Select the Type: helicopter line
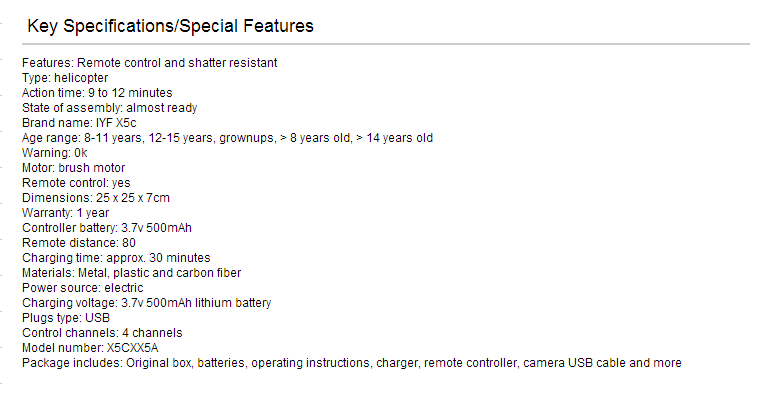The image size is (778, 393). (x=65, y=78)
